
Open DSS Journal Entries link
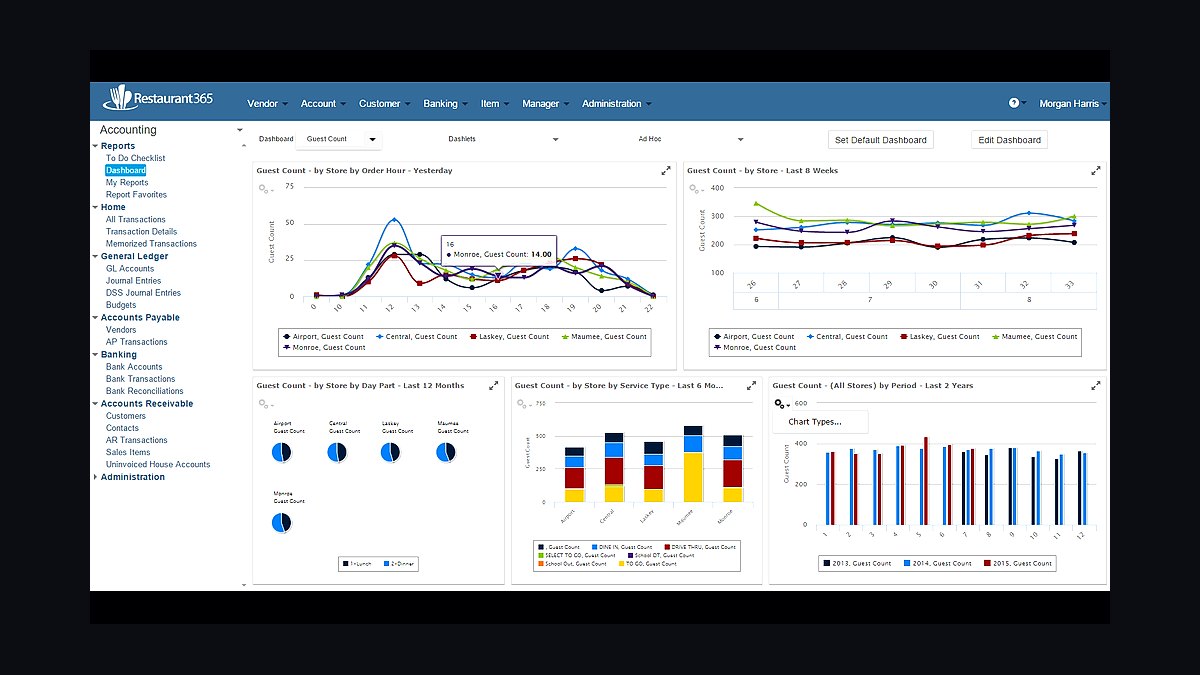point(143,293)
